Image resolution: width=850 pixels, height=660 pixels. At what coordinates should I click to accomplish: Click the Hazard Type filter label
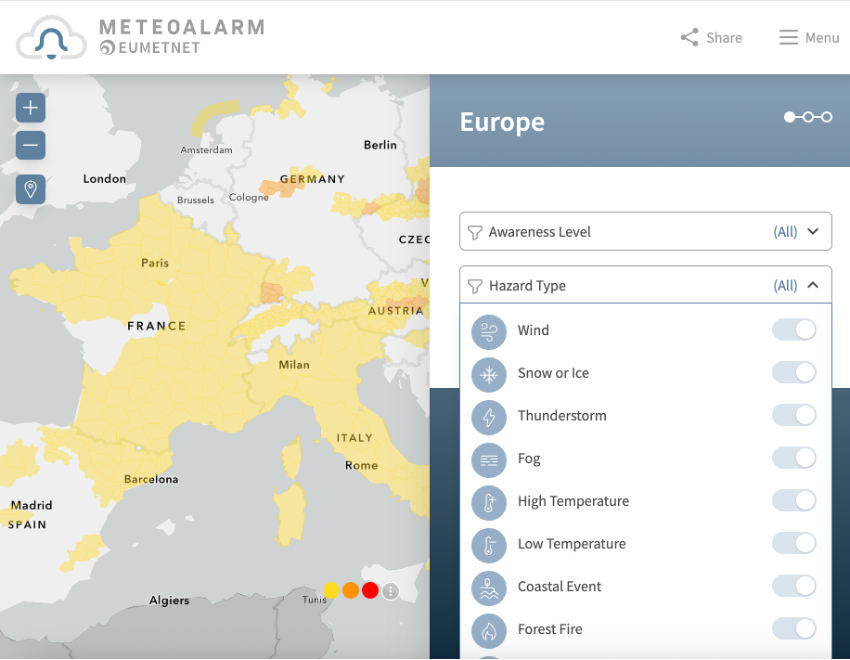point(527,286)
